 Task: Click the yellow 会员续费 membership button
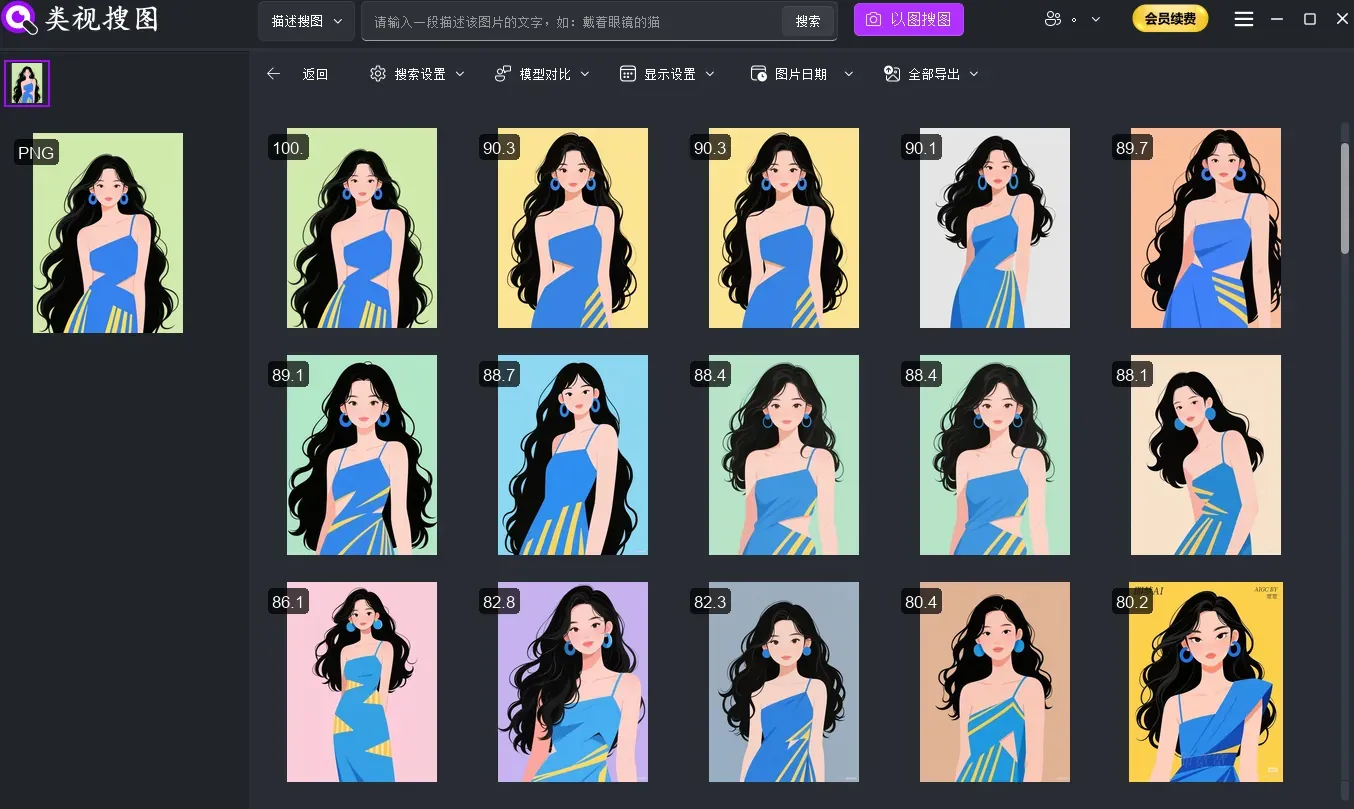(1170, 18)
